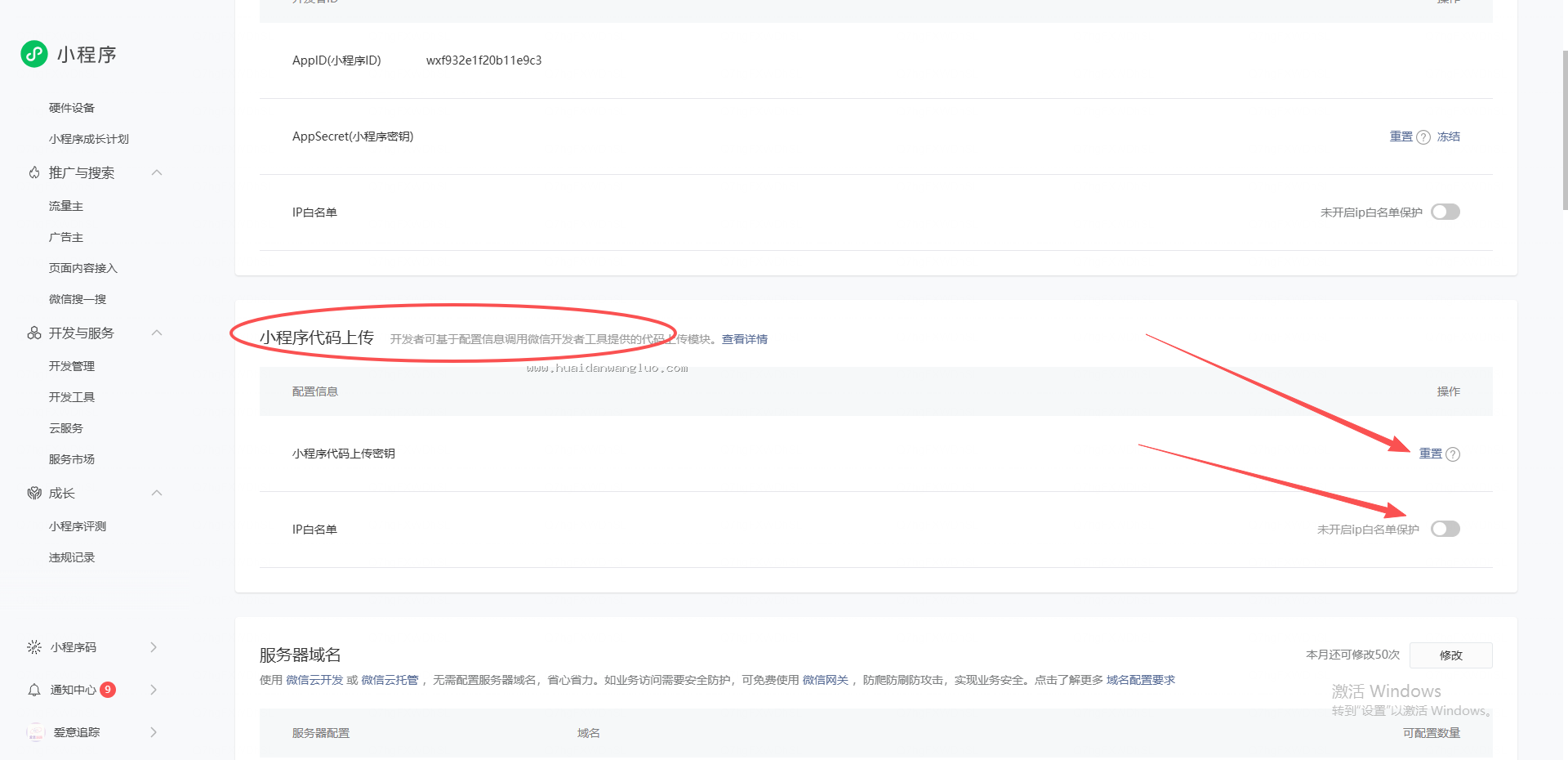Screen dimensions: 1568x760
Task: Click the page vertical scrollbar
Action: click(1565, 131)
